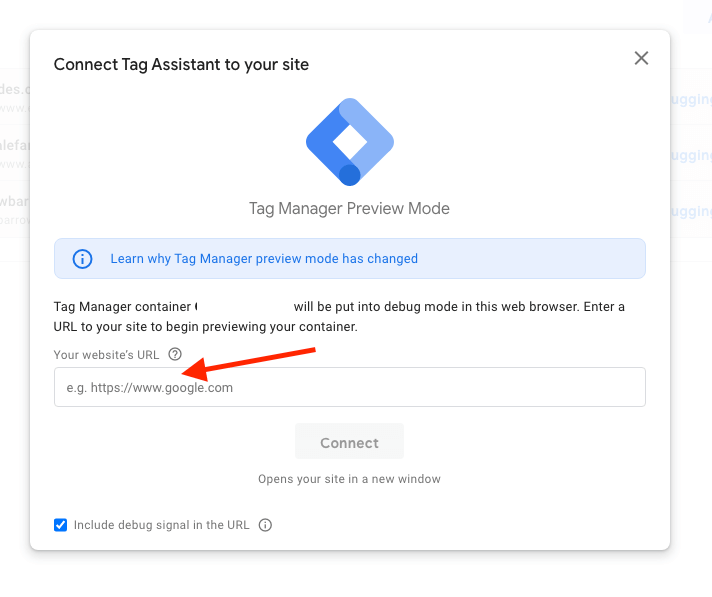
Task: Click the help icon beside Your website's URL
Action: (x=175, y=354)
